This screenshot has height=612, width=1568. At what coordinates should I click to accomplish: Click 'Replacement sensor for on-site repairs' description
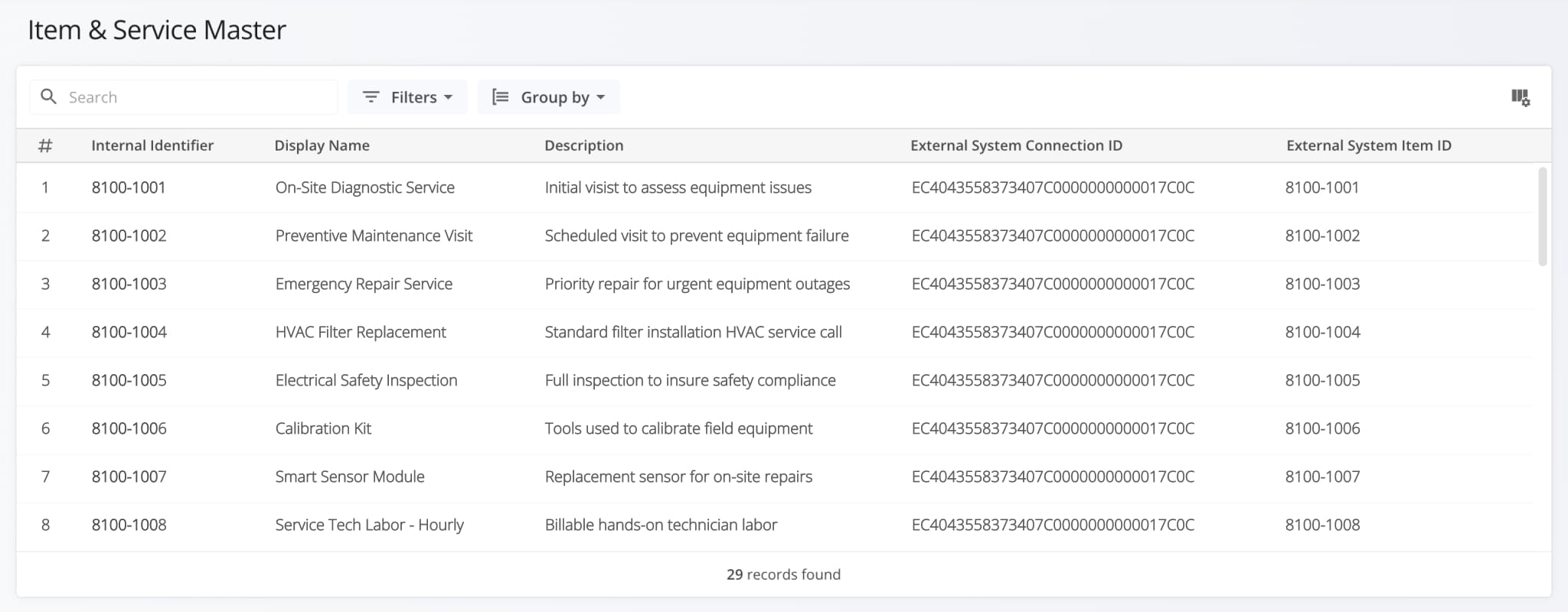point(678,477)
